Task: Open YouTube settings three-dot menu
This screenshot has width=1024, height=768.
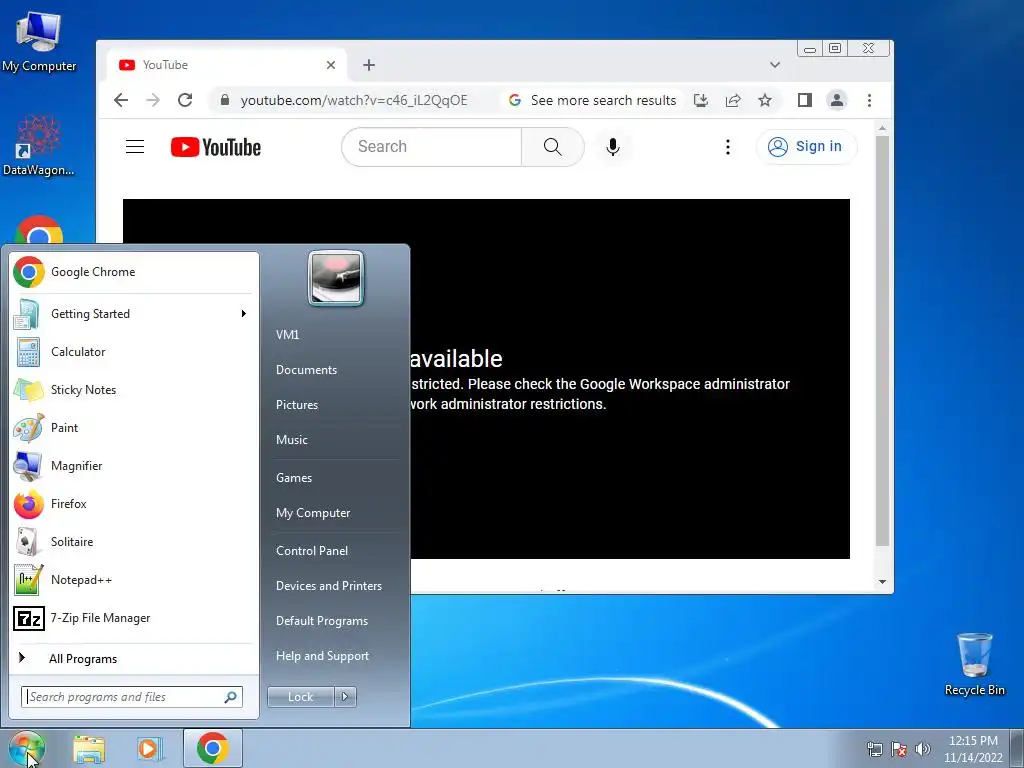Action: (728, 147)
